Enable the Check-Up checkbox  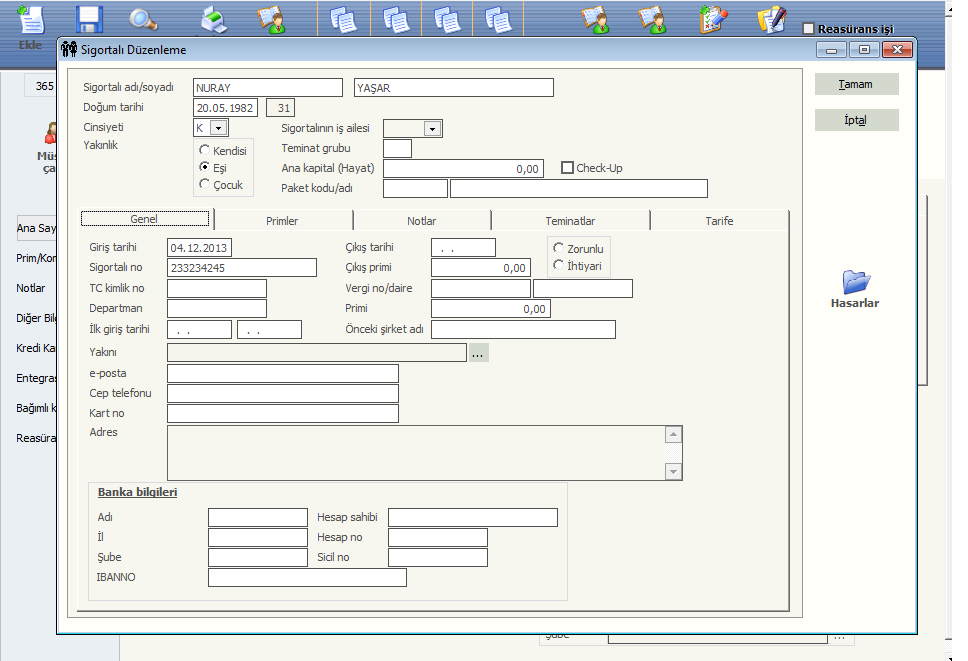coord(568,168)
